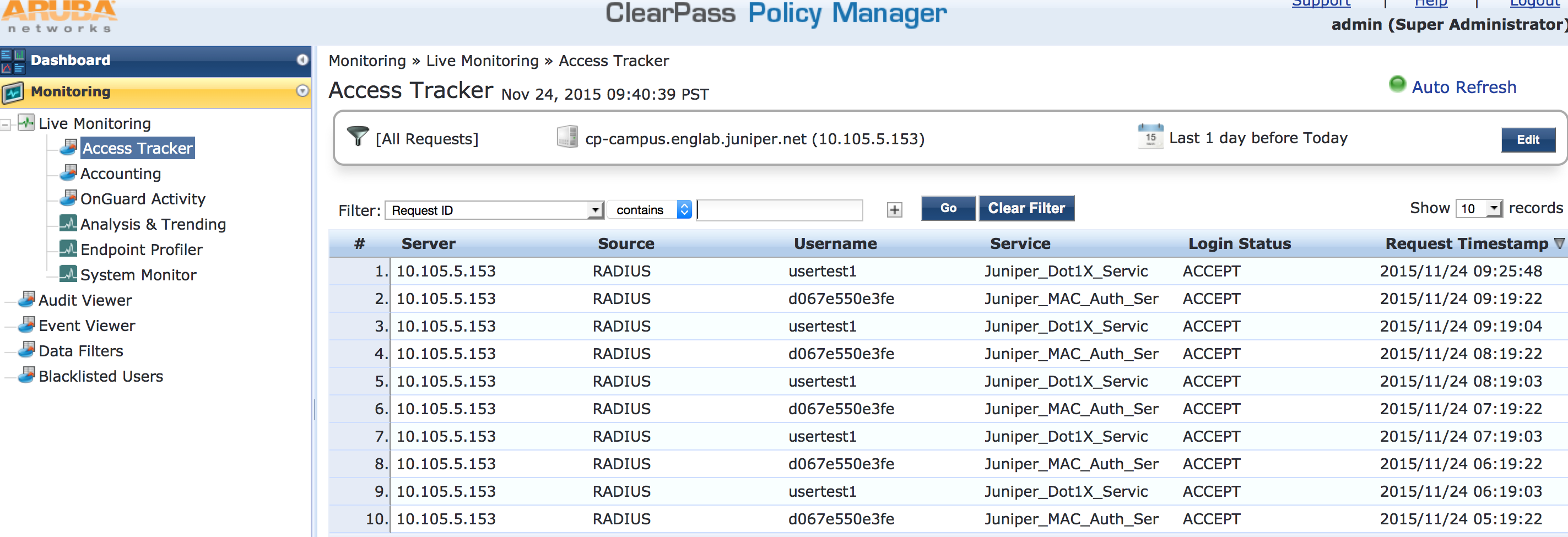Toggle the green Auto Refresh indicator

pos(1397,84)
